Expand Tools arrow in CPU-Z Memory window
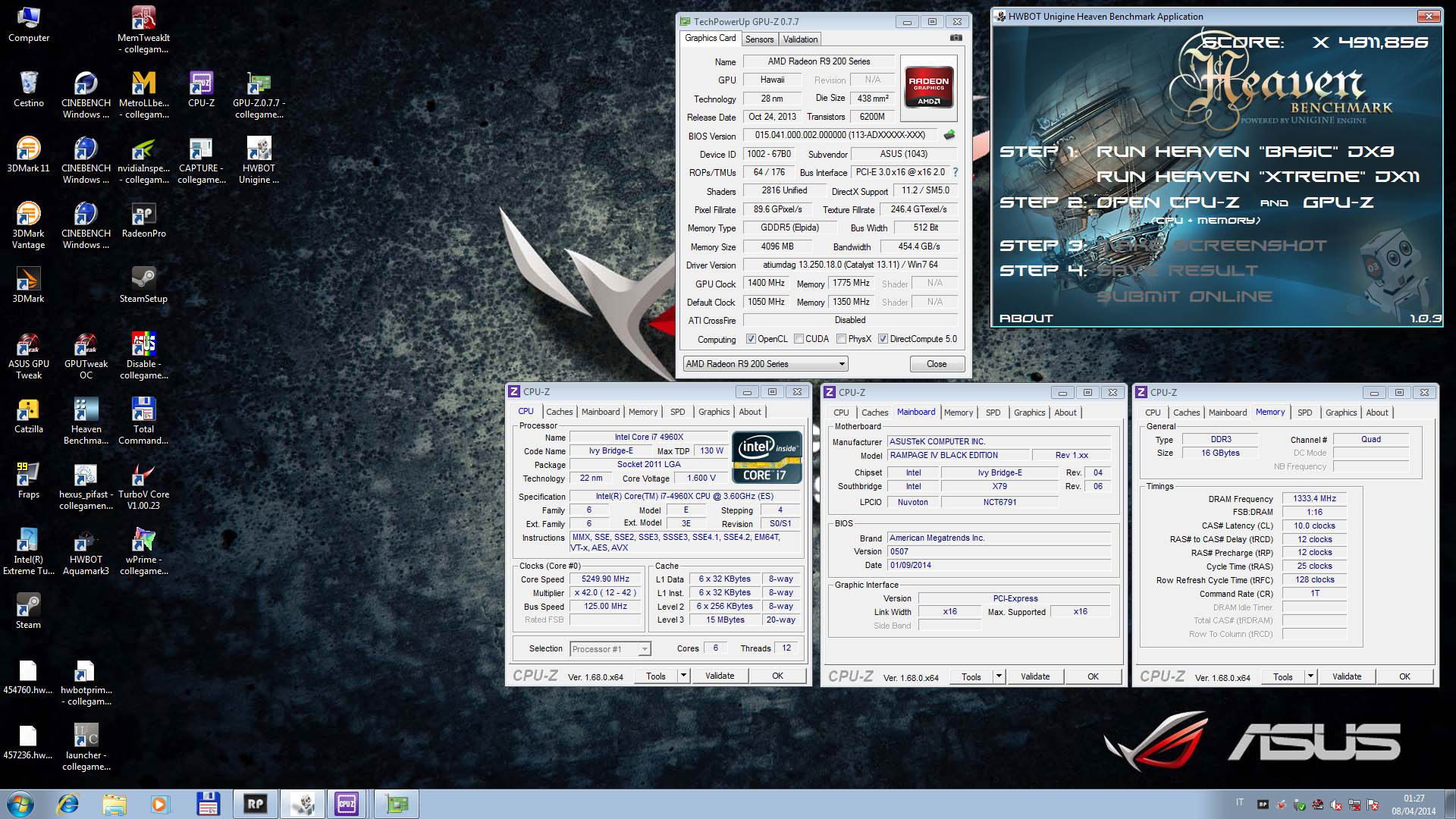The width and height of the screenshot is (1456, 819). click(x=1310, y=676)
